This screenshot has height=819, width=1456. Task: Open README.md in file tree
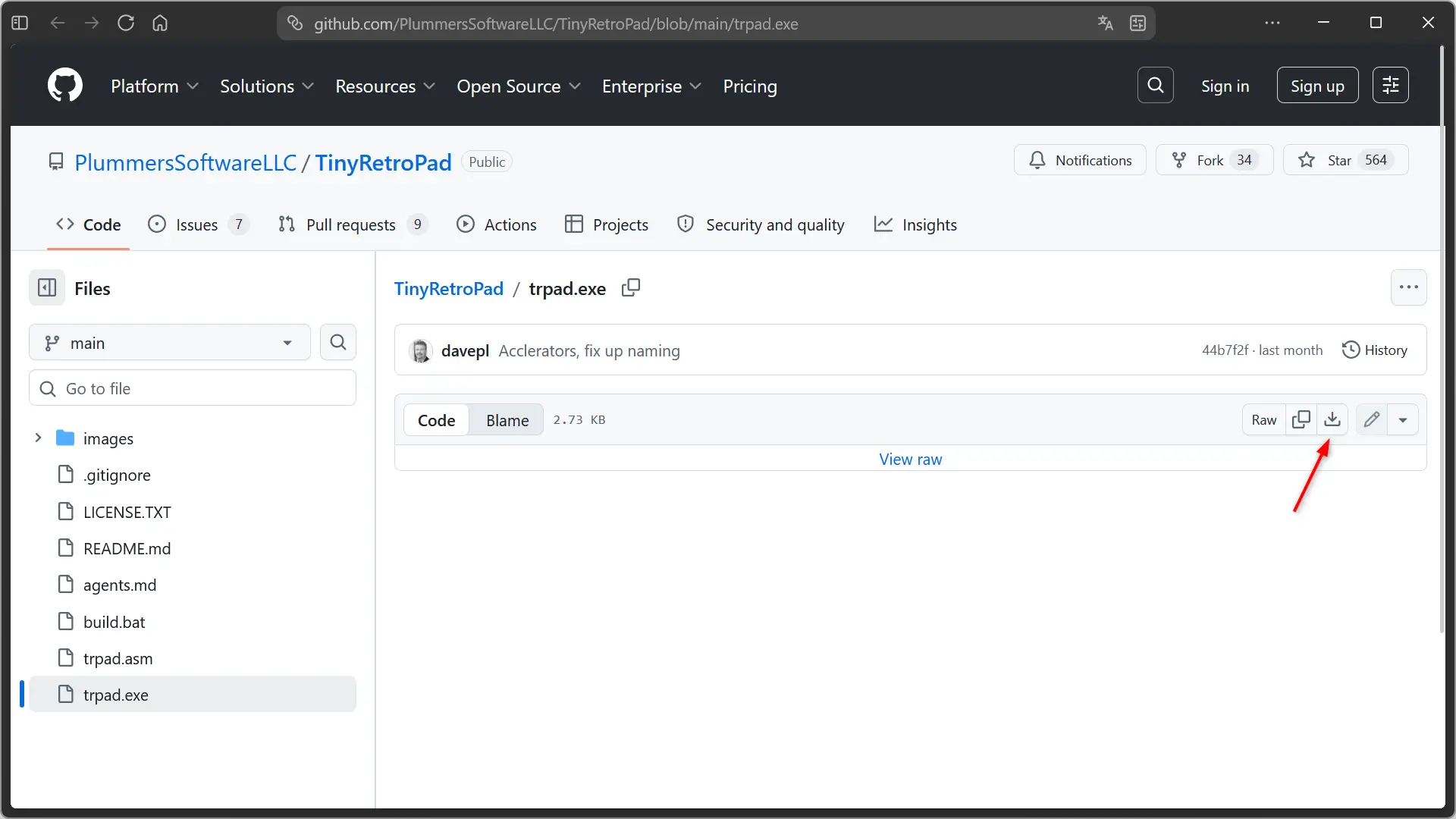[x=193, y=548]
